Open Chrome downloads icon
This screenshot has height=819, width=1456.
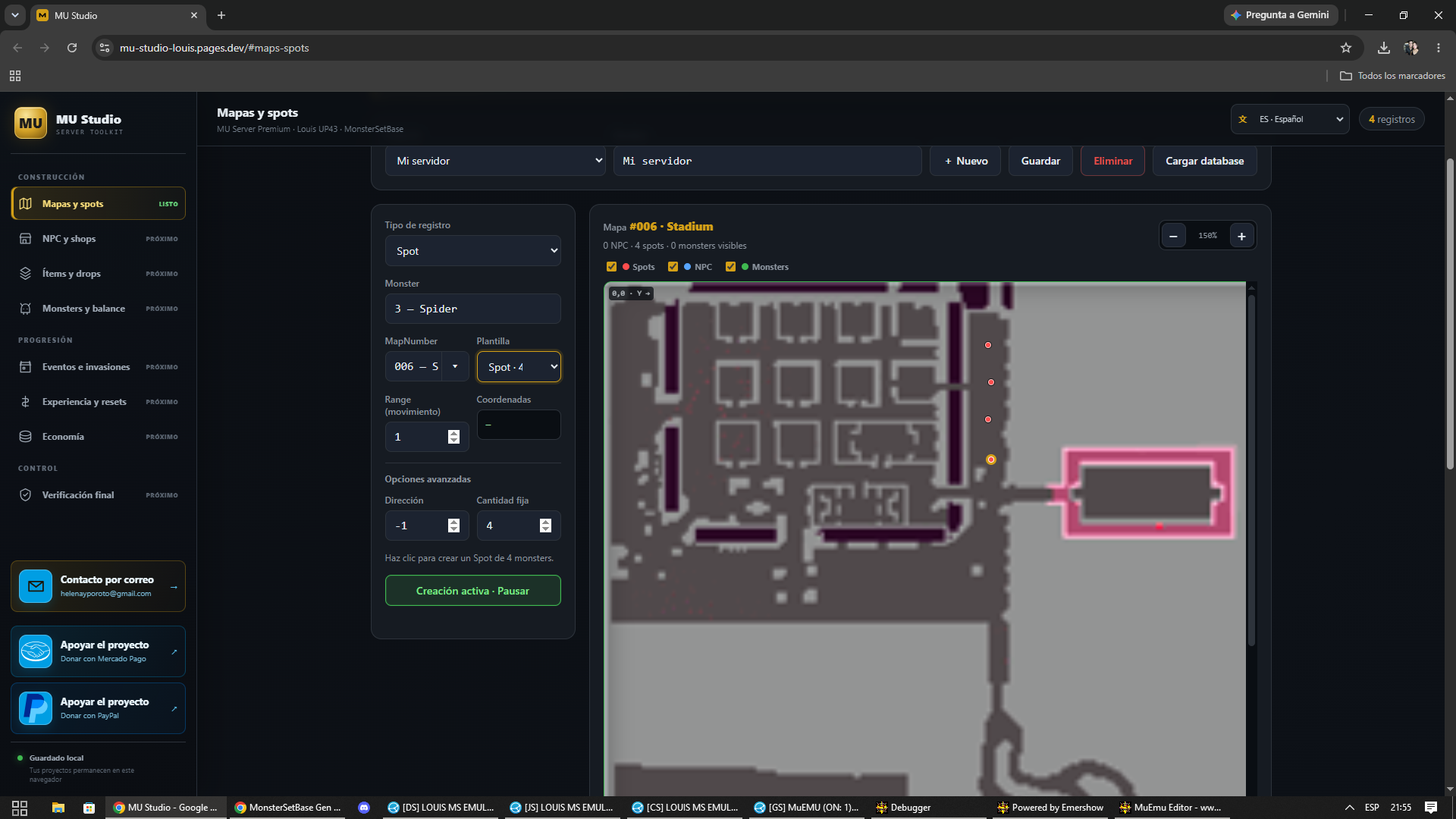[x=1384, y=48]
